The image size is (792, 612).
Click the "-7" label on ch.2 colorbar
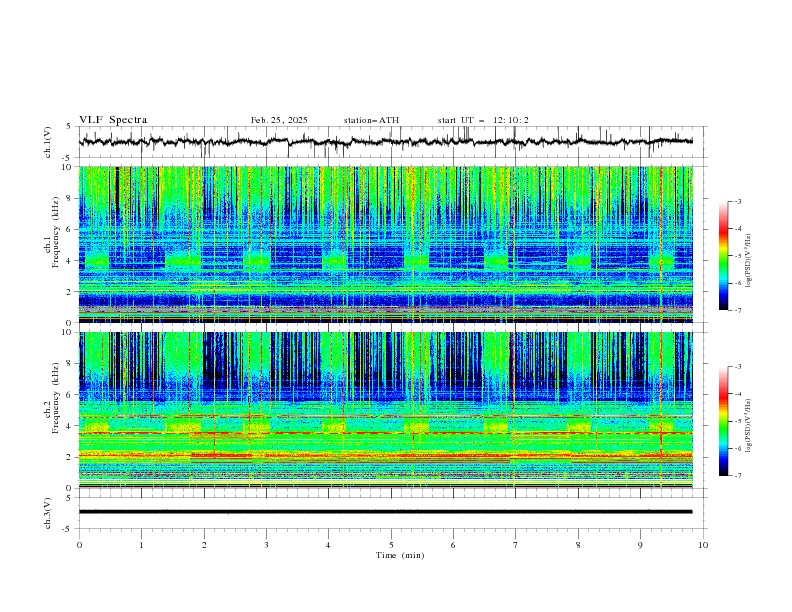737,475
